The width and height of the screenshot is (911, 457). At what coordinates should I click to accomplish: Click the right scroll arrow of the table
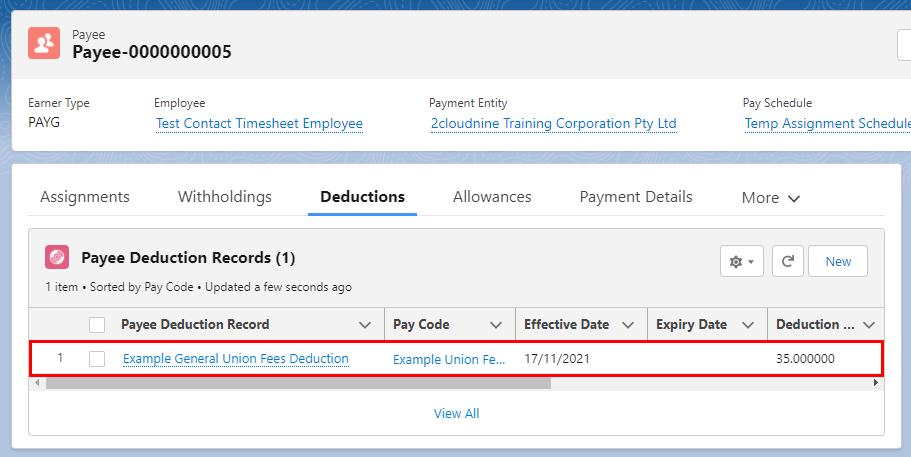[x=876, y=383]
